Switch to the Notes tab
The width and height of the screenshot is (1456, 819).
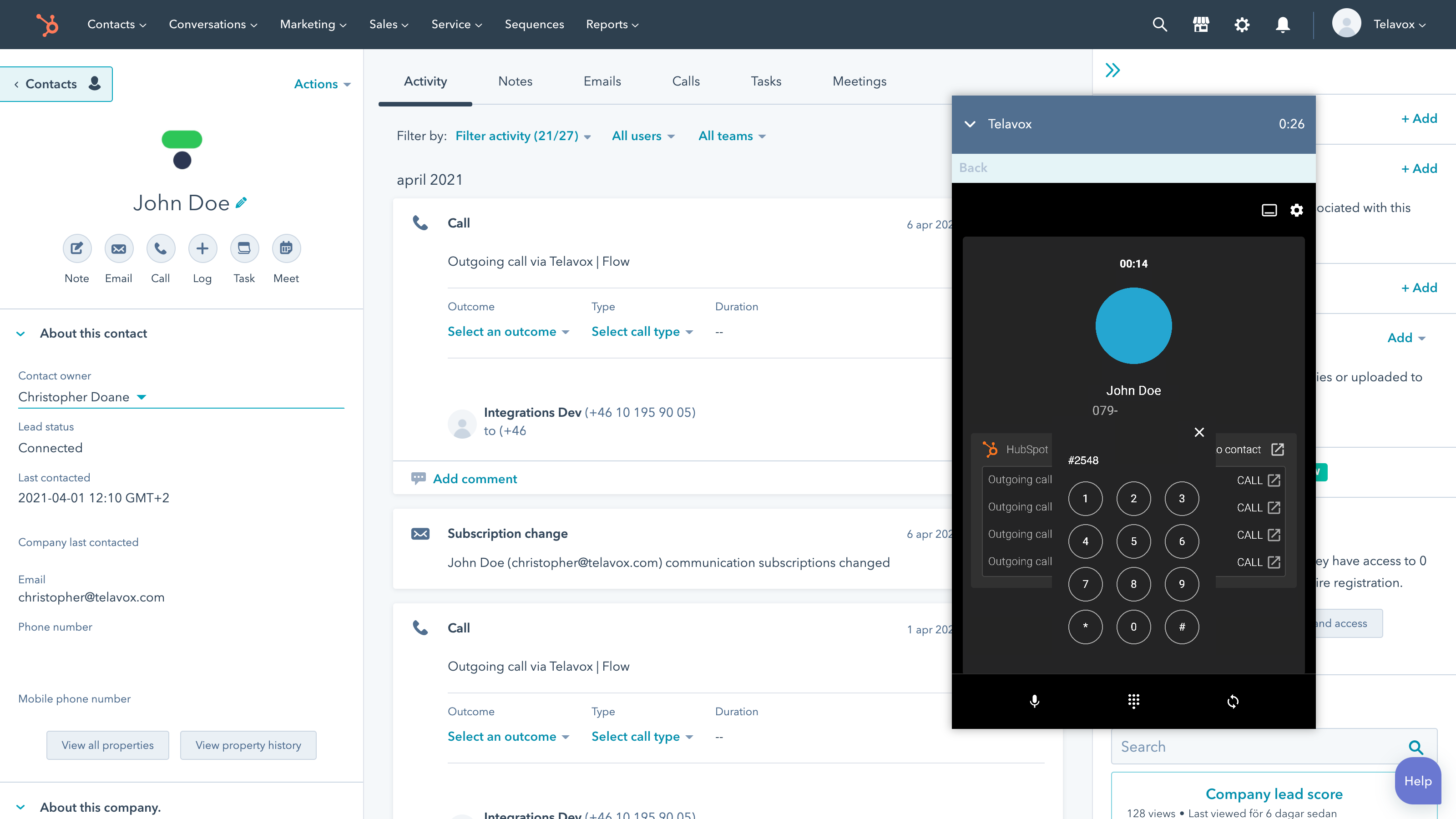[x=515, y=81]
